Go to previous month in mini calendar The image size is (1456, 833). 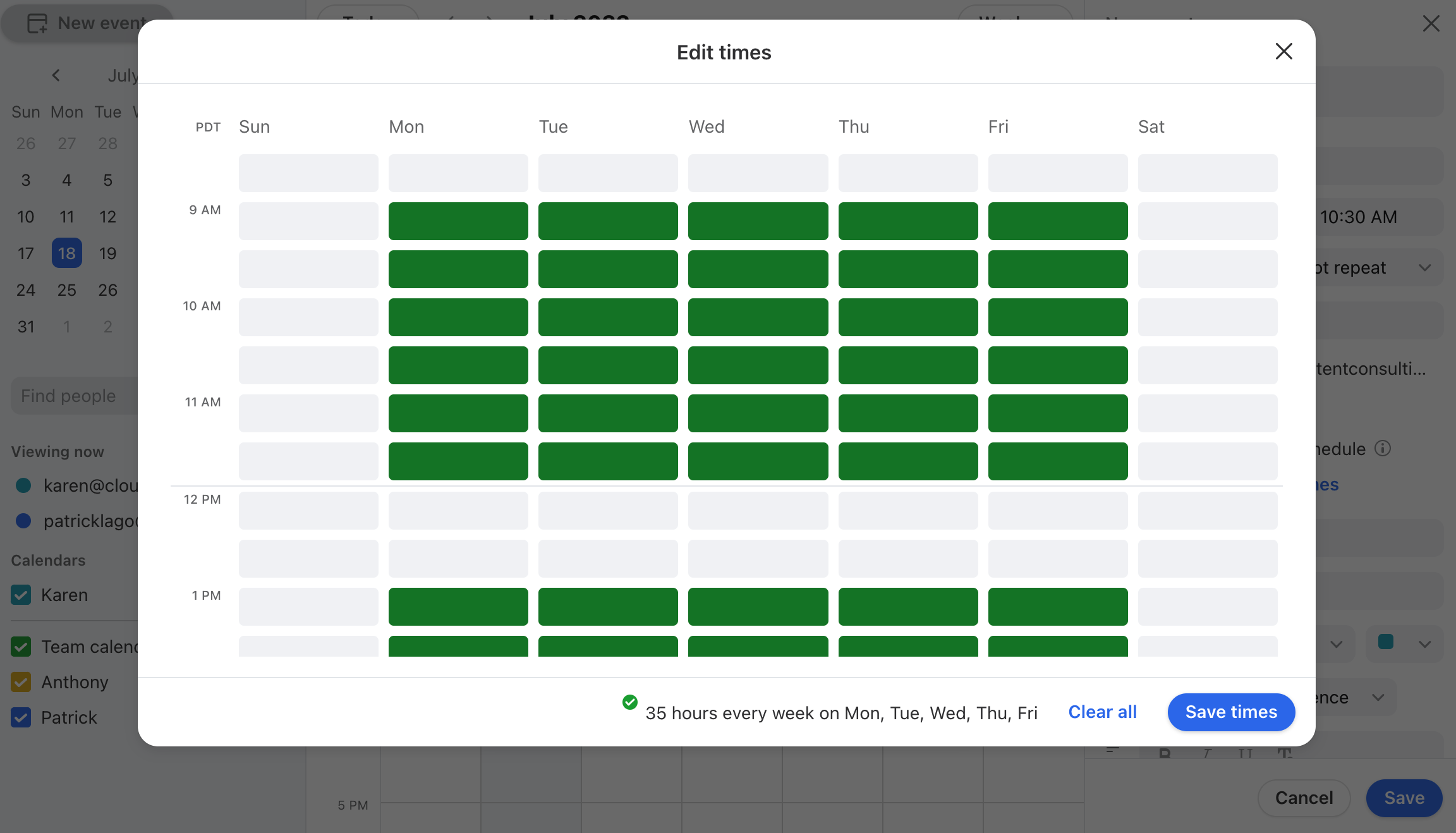56,76
